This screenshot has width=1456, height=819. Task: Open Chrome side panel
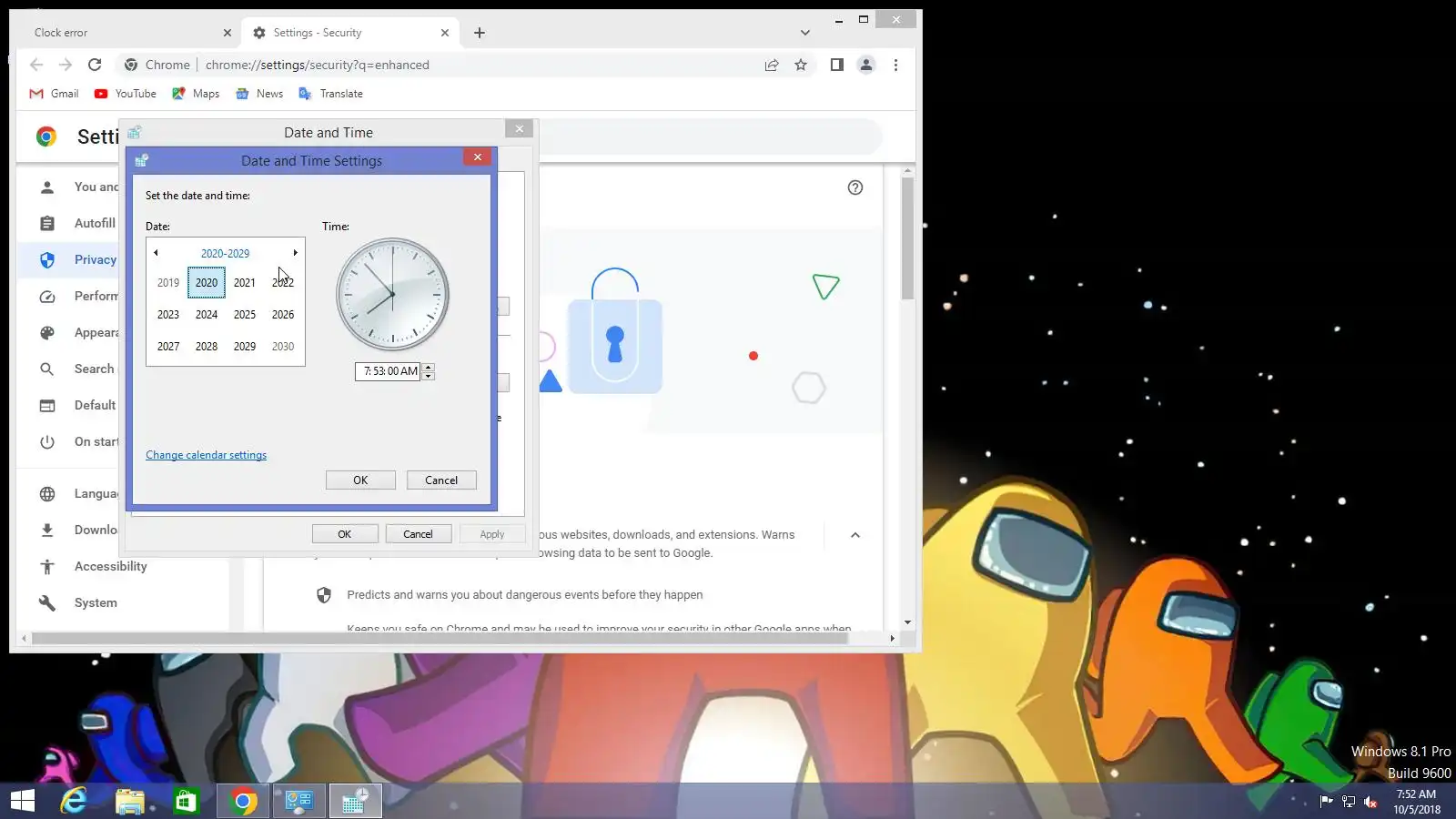(837, 65)
